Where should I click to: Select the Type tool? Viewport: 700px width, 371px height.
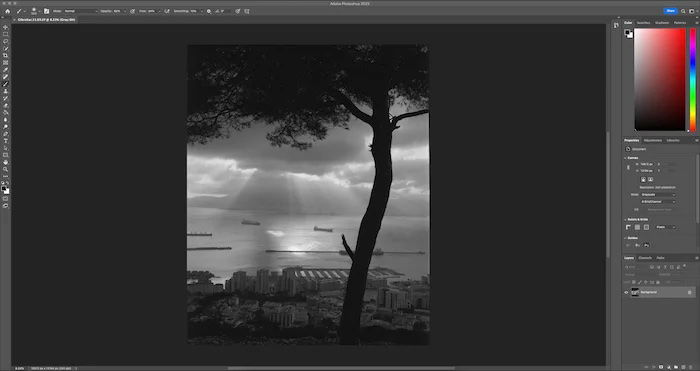5,141
